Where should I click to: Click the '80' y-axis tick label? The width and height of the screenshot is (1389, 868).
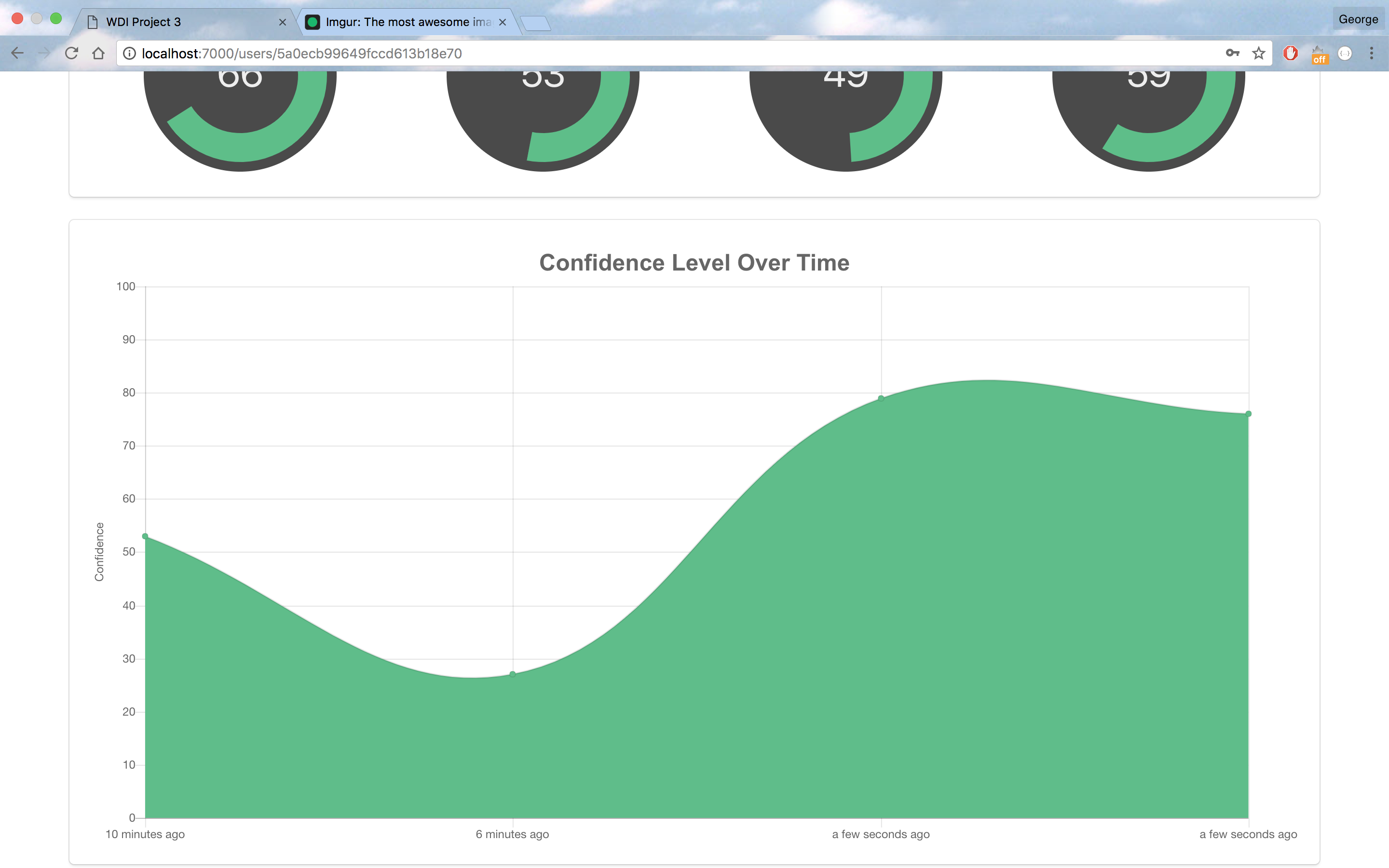coord(129,393)
